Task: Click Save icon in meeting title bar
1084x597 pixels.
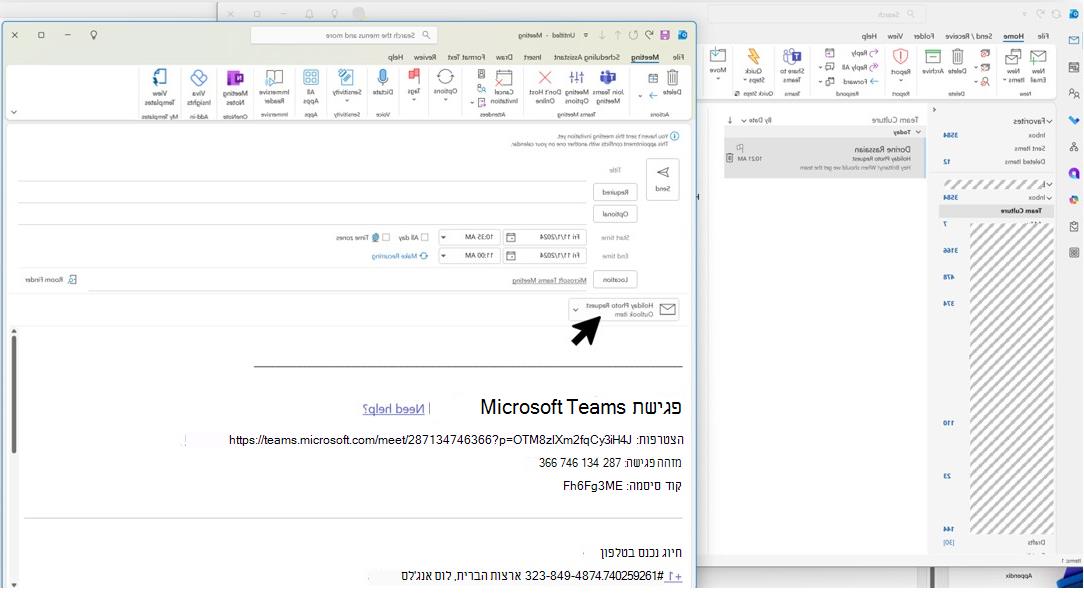Action: click(x=664, y=35)
